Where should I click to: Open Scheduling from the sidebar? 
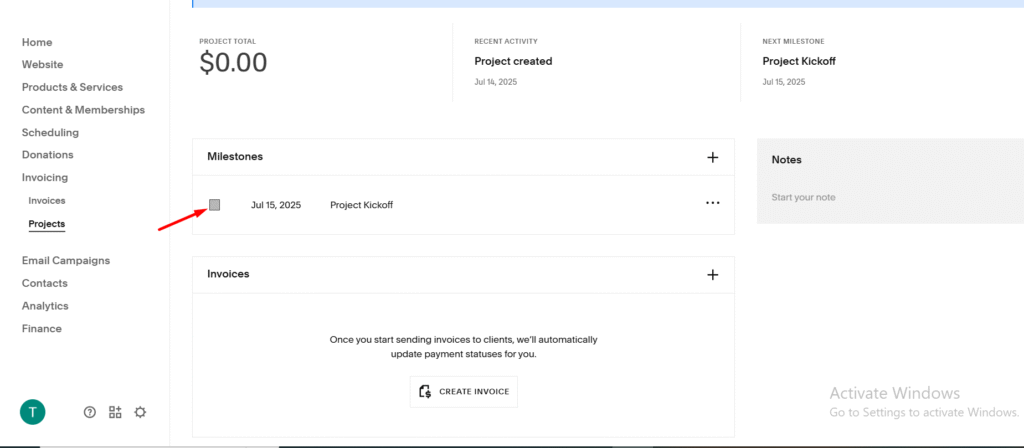coord(50,132)
